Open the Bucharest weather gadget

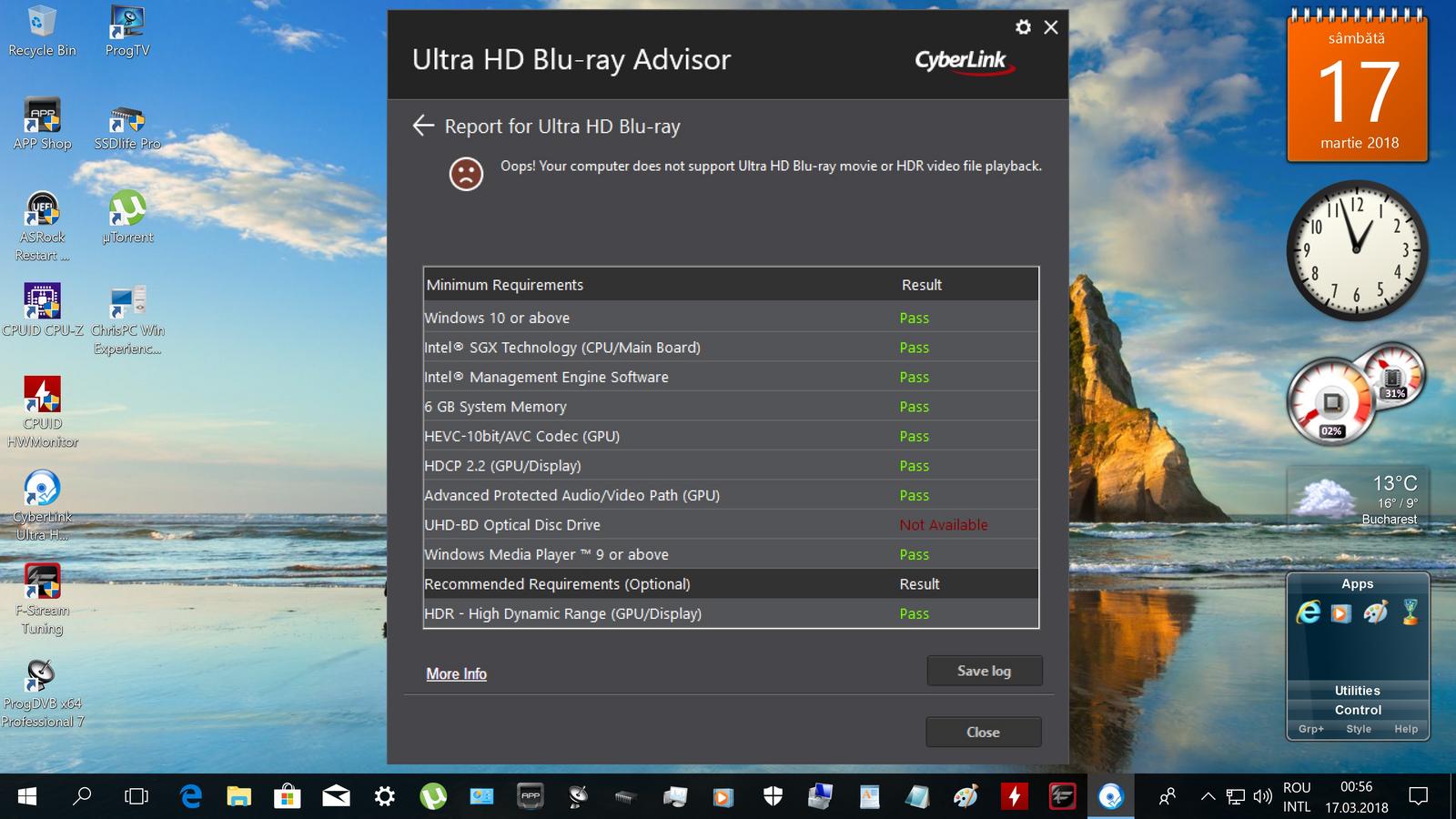coord(1358,499)
